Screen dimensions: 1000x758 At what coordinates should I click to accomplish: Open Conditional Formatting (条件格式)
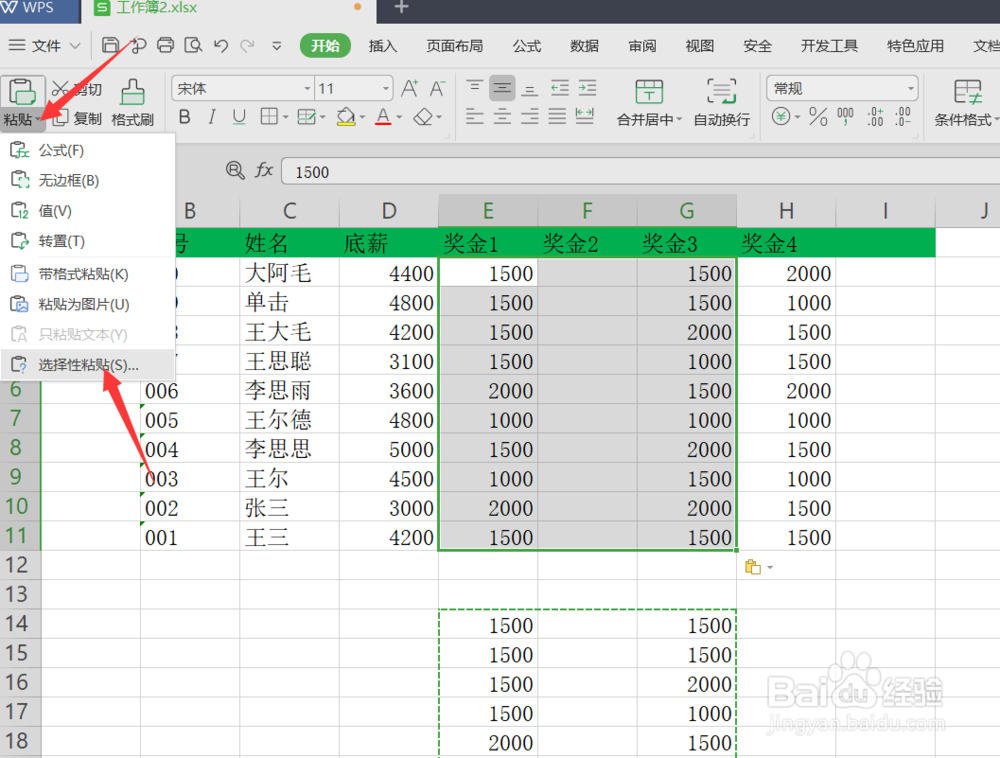coord(966,102)
